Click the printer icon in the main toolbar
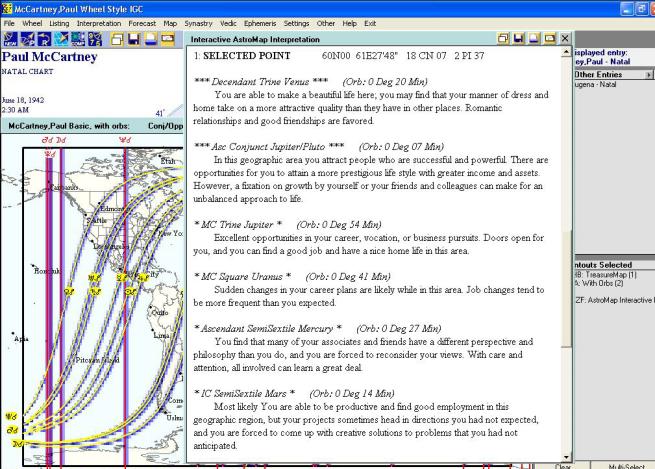This screenshot has width=655, height=469. 151,39
